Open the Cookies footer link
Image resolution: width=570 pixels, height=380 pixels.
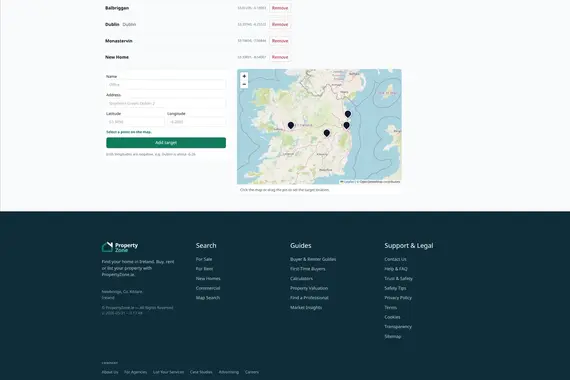392,317
